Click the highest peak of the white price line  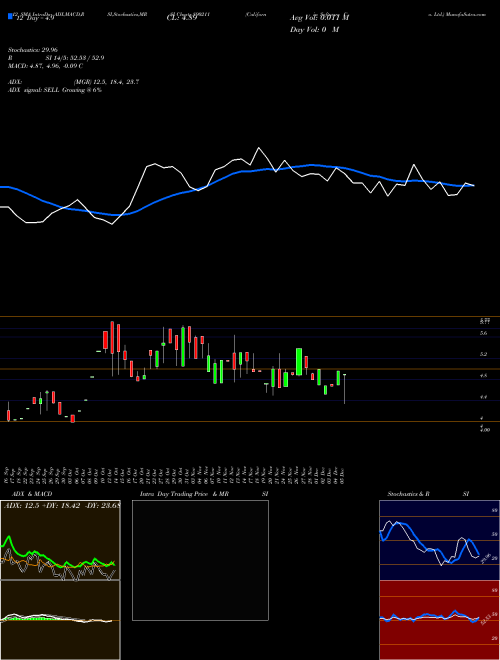click(258, 148)
